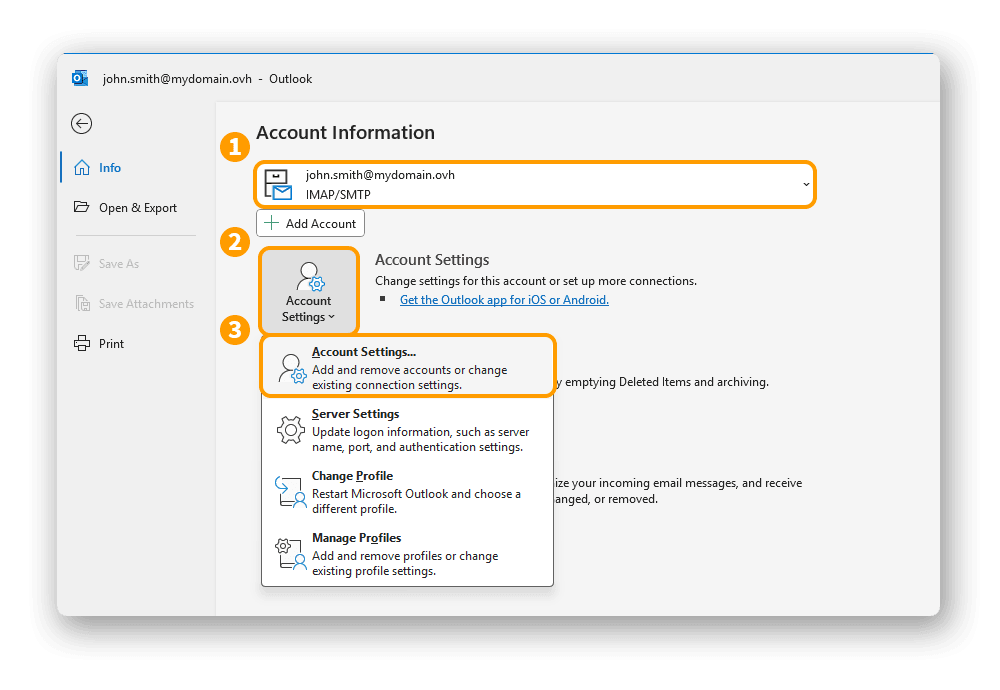Click the Change Profile icon
The image size is (1000, 690).
291,492
